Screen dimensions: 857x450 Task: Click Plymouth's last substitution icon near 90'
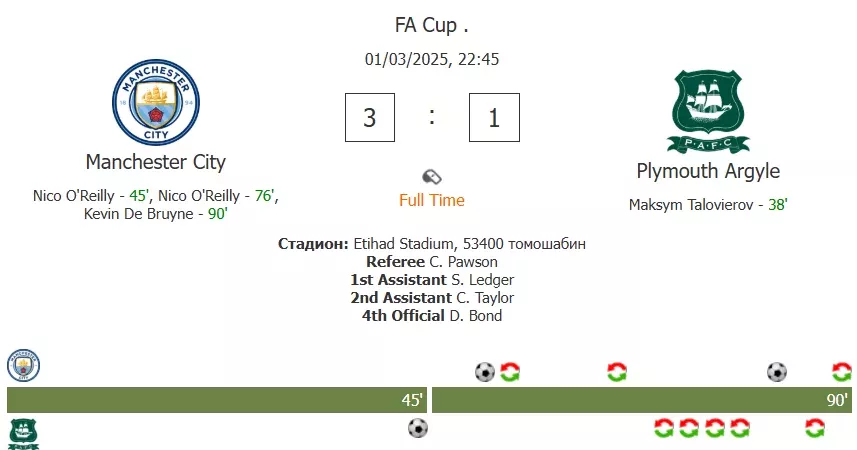pos(815,428)
